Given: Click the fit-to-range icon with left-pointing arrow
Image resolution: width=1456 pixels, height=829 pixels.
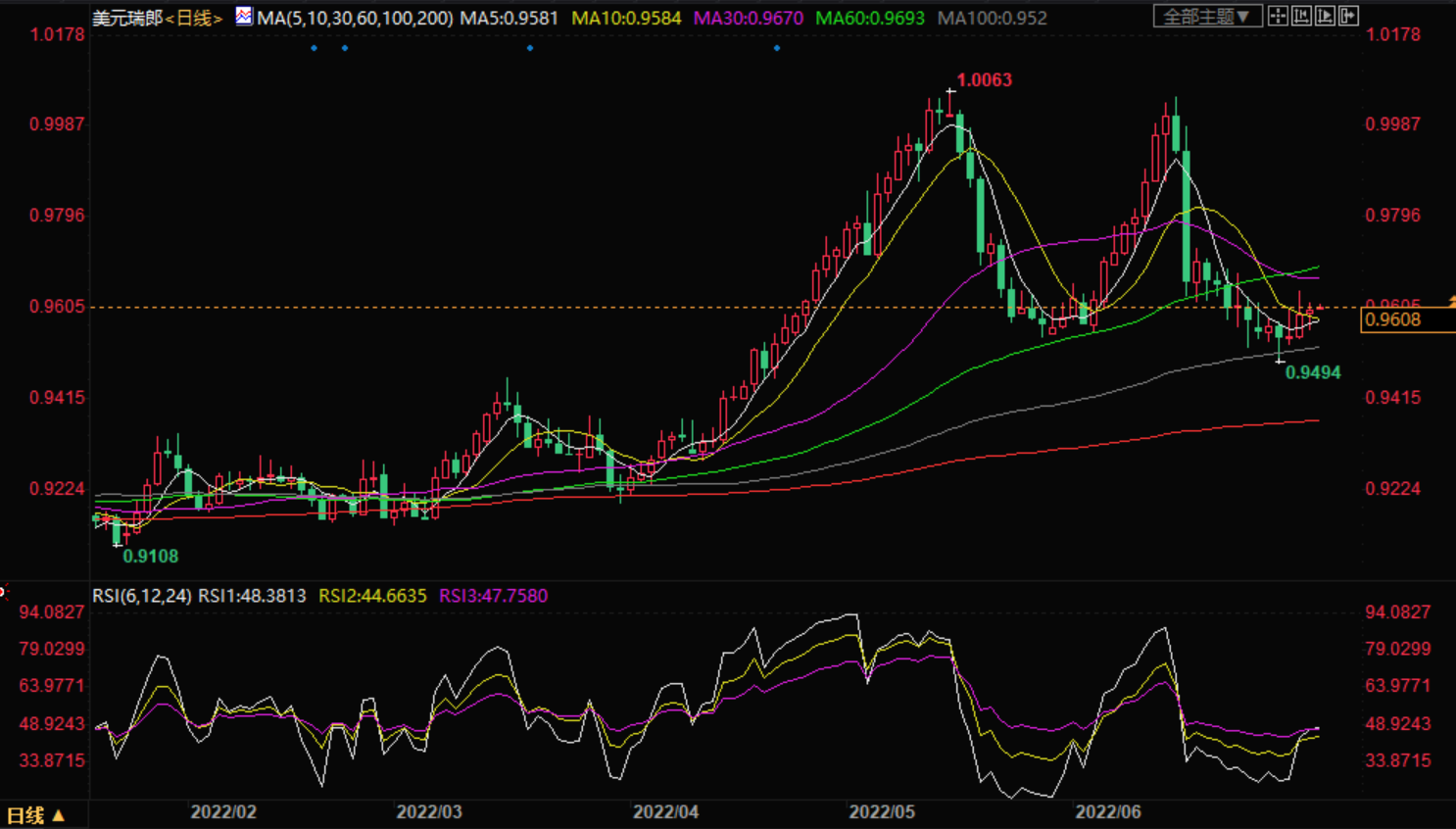Looking at the screenshot, I should pos(1301,16).
